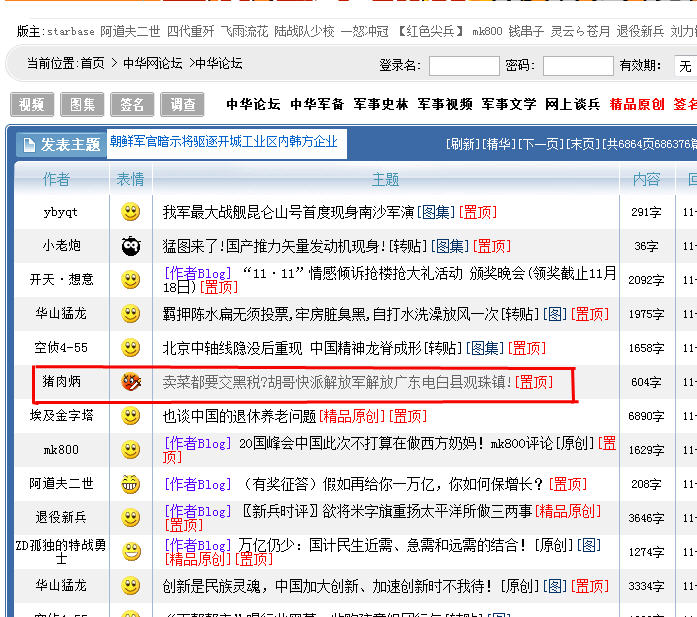The width and height of the screenshot is (697, 617).
Task: Switch to the 中华军备 nav tab
Action: (317, 104)
